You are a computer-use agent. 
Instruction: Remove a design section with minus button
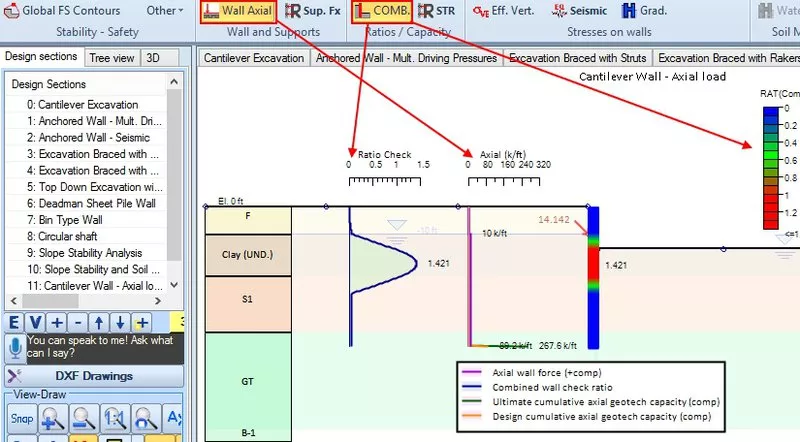click(x=78, y=323)
